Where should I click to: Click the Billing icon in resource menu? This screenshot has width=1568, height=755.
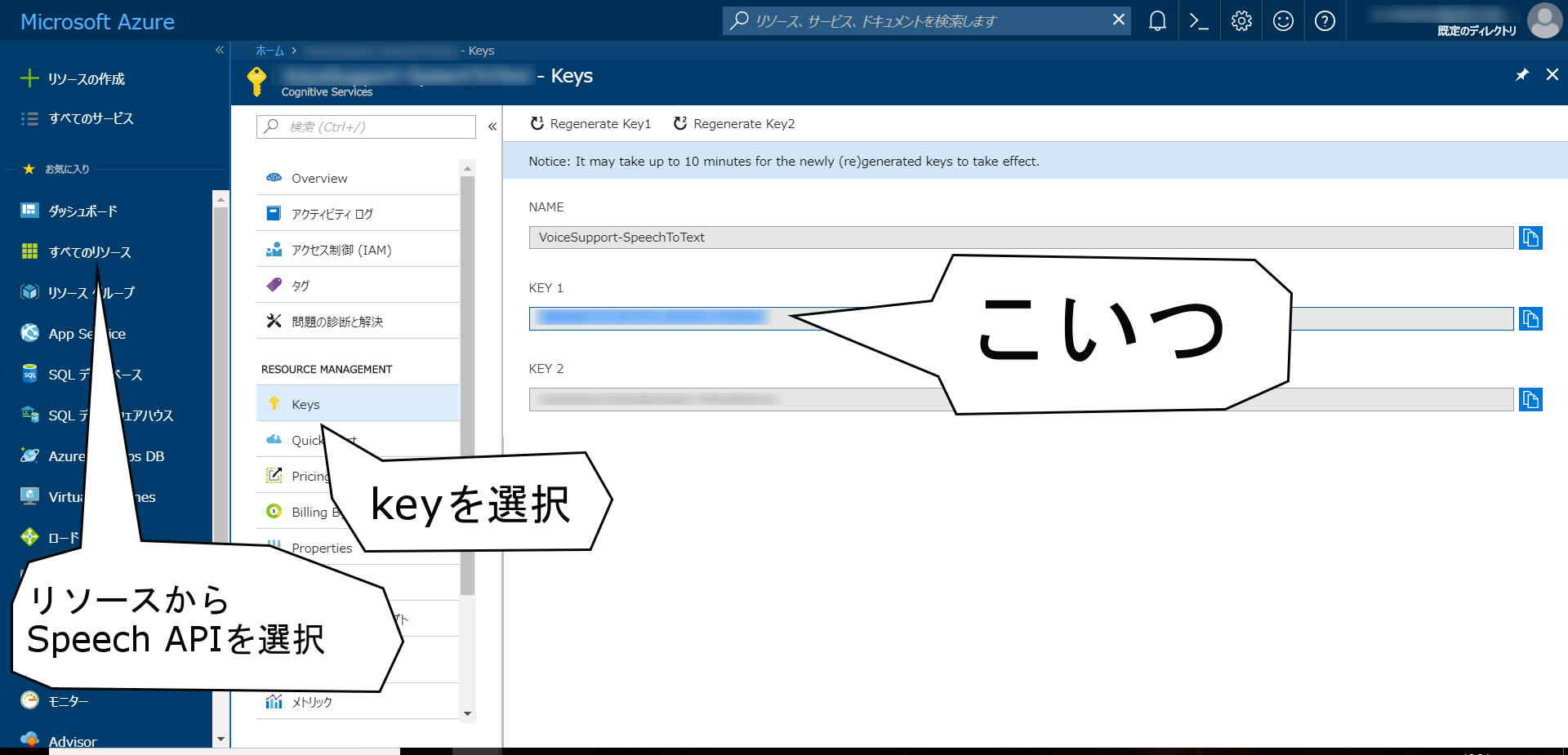click(x=274, y=511)
